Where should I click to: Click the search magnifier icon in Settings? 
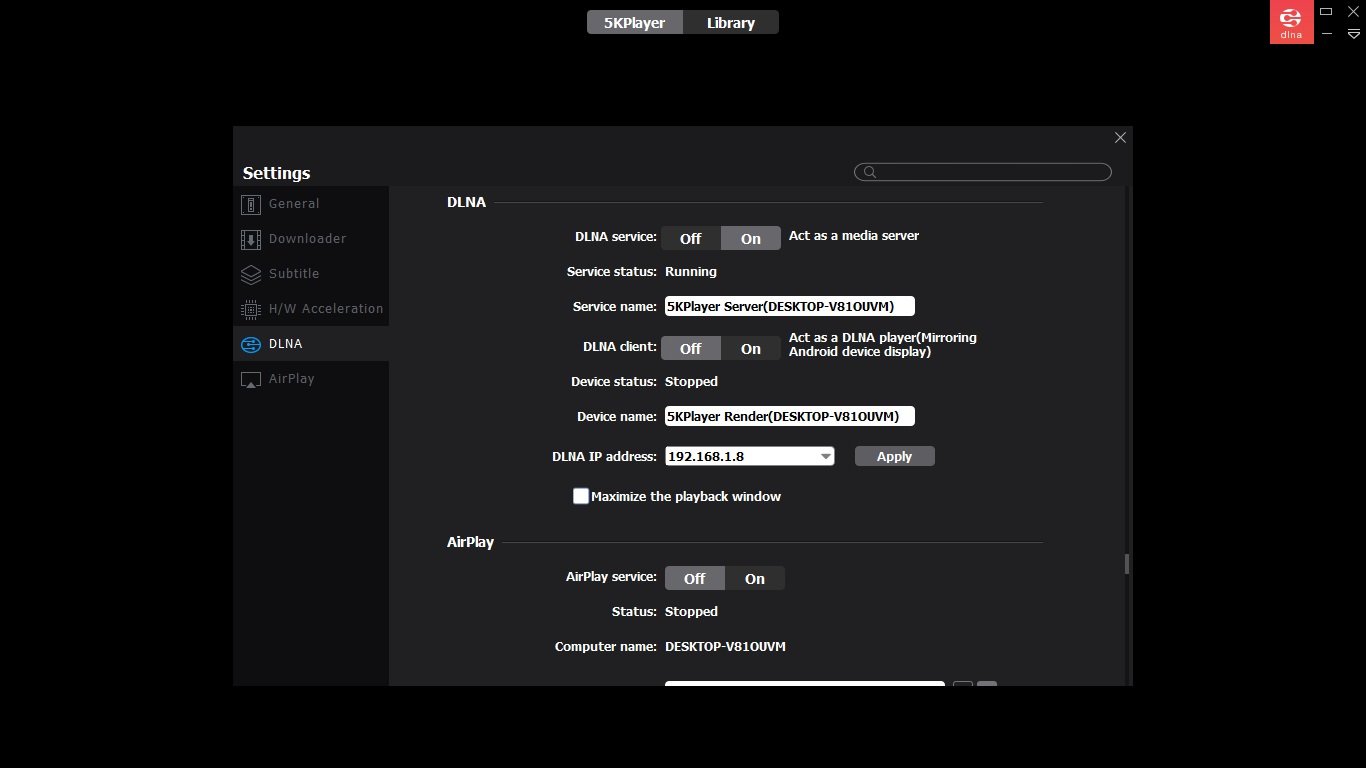(x=870, y=172)
